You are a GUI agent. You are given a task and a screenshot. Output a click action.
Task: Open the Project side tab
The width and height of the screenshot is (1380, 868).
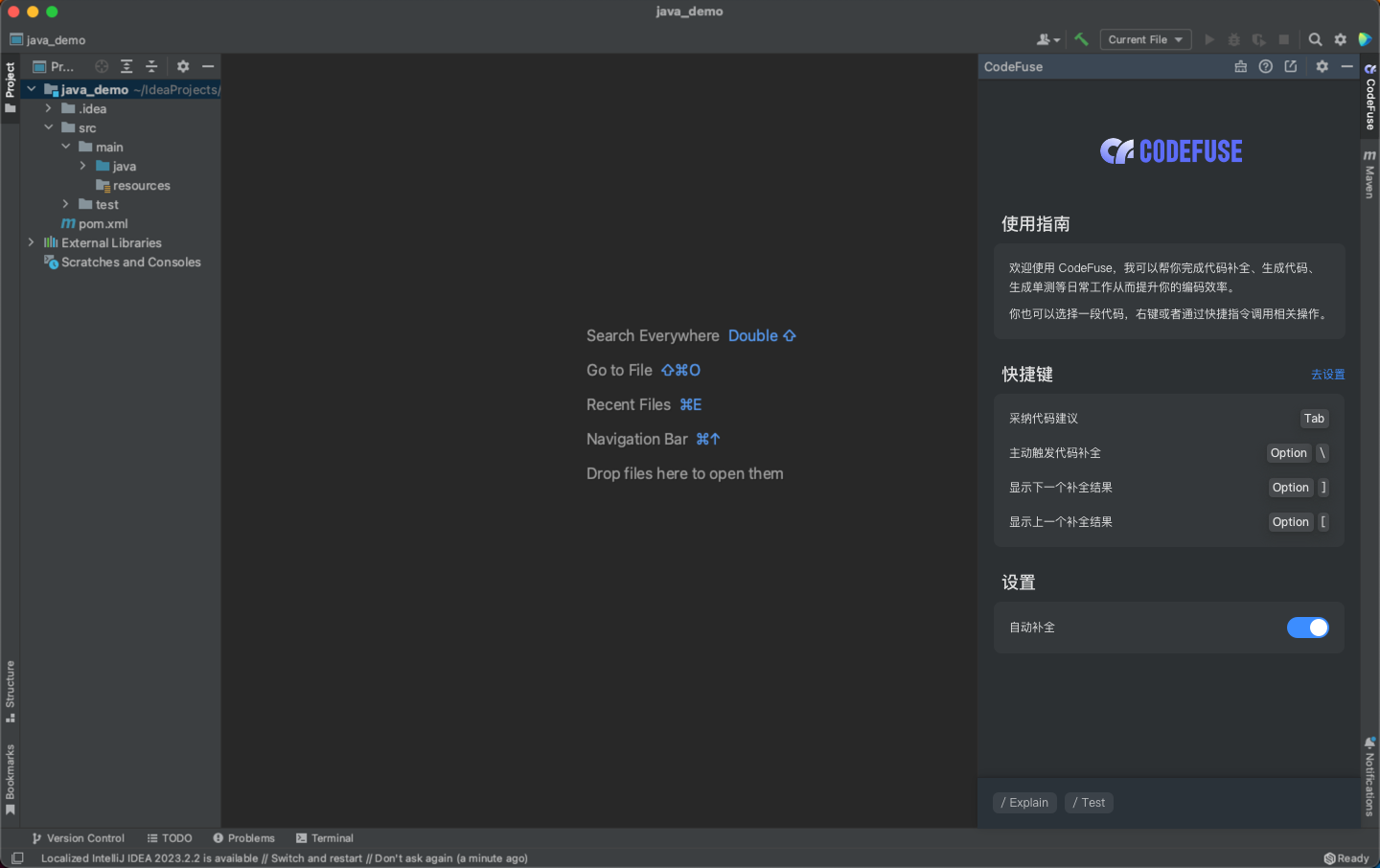click(x=10, y=87)
